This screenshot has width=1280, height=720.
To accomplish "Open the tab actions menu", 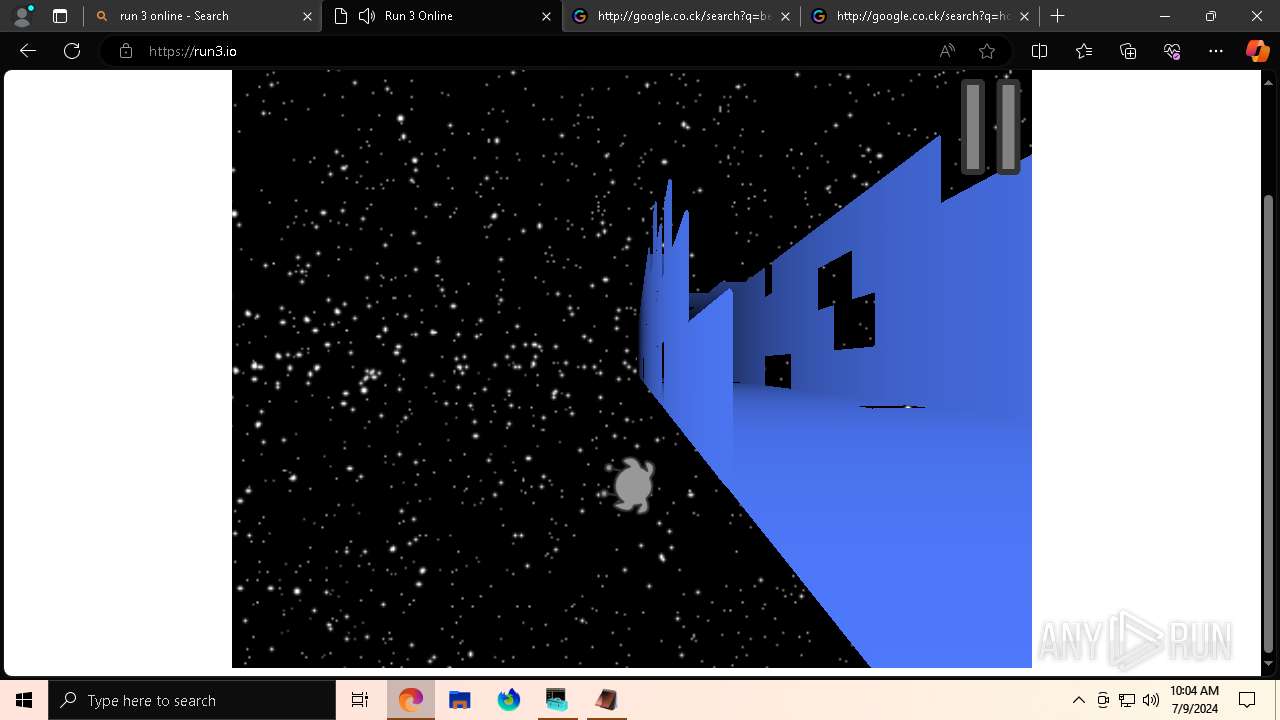I will pyautogui.click(x=60, y=16).
